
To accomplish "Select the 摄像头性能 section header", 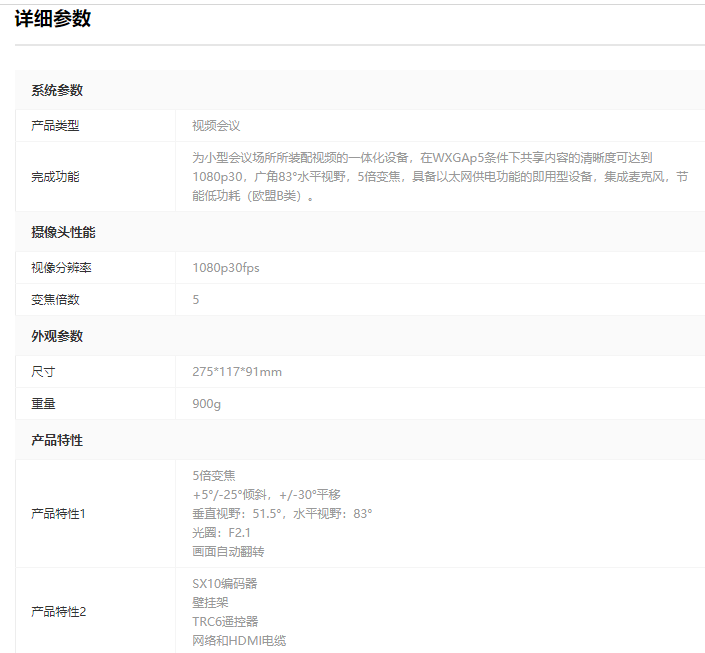I will pos(63,232).
